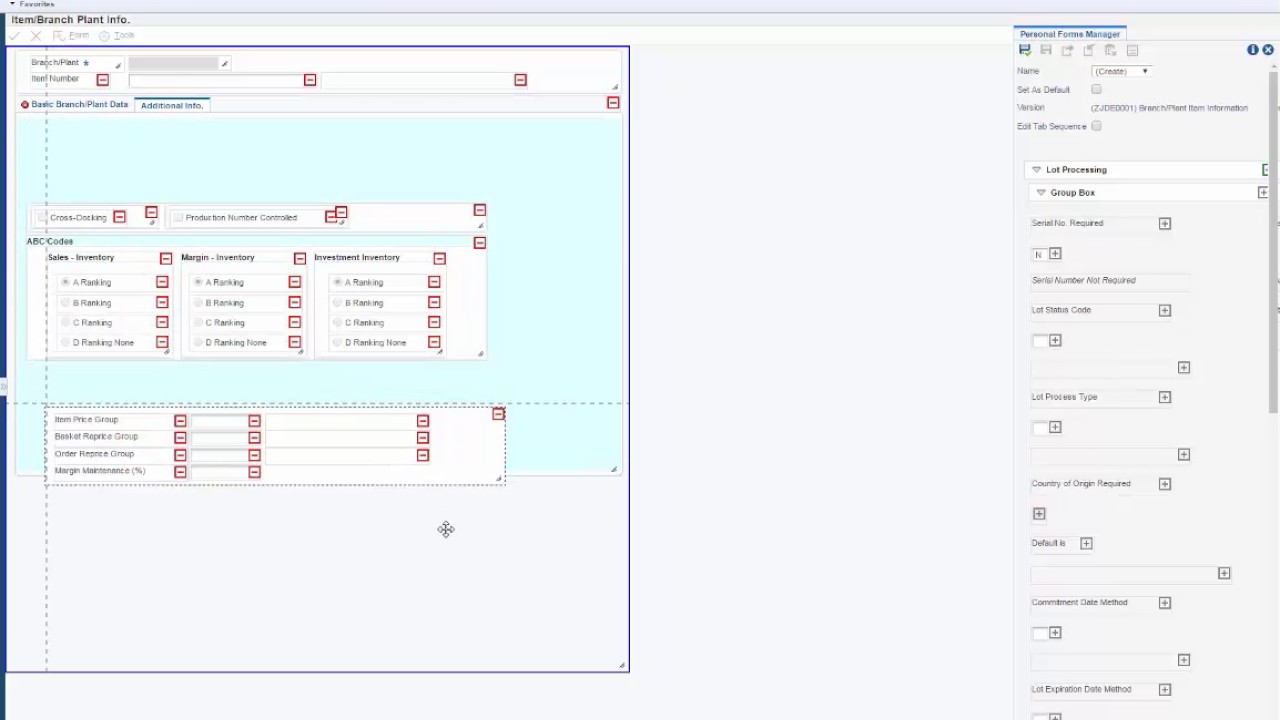Open the Name (Create) dropdown

click(x=1121, y=71)
